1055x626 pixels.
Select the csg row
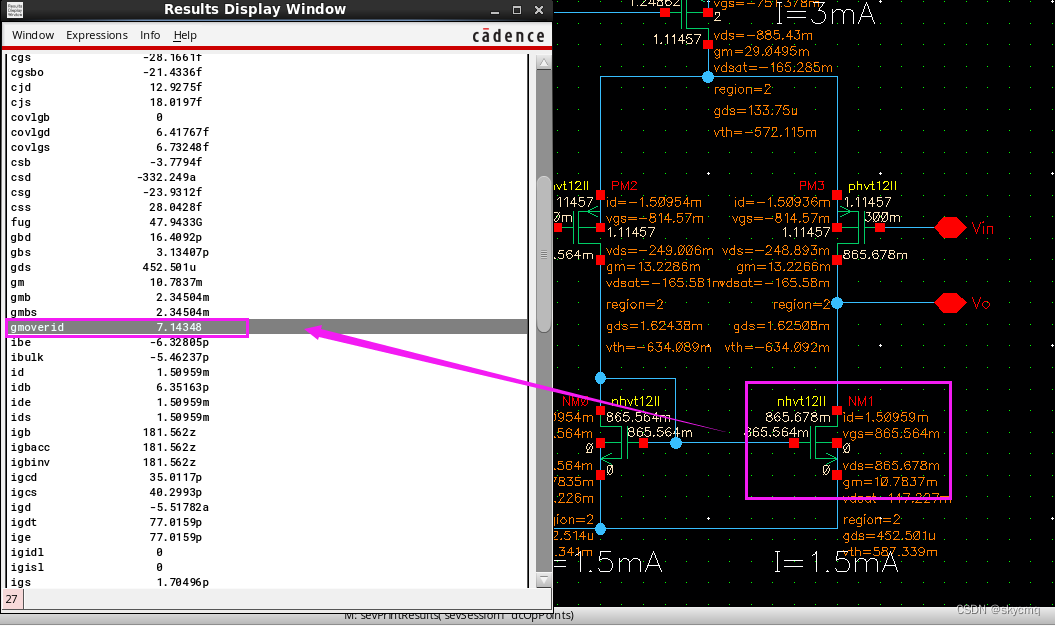coord(266,192)
